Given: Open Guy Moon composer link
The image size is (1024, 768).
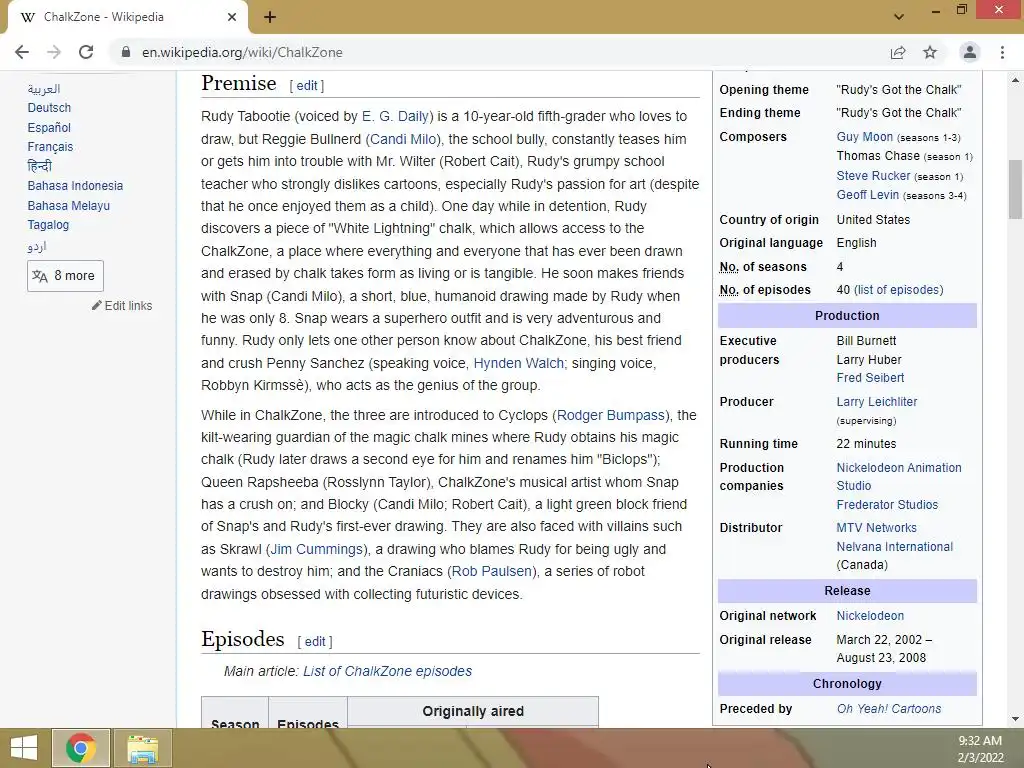Looking at the screenshot, I should pyautogui.click(x=865, y=136).
